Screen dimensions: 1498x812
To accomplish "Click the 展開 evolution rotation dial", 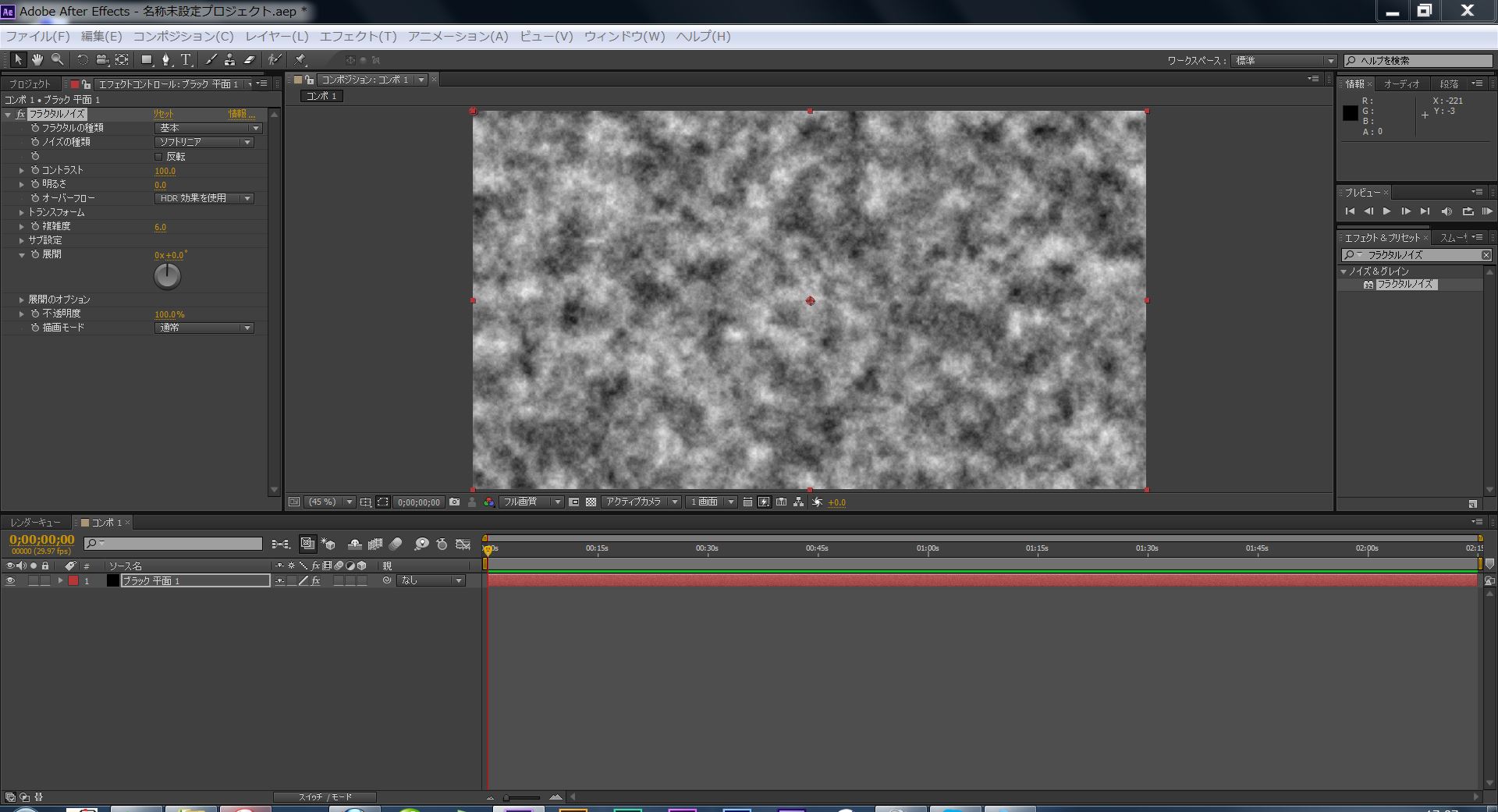I will [x=167, y=276].
